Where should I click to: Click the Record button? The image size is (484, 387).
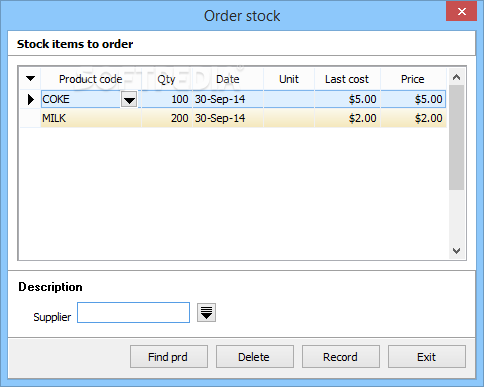[x=341, y=357]
